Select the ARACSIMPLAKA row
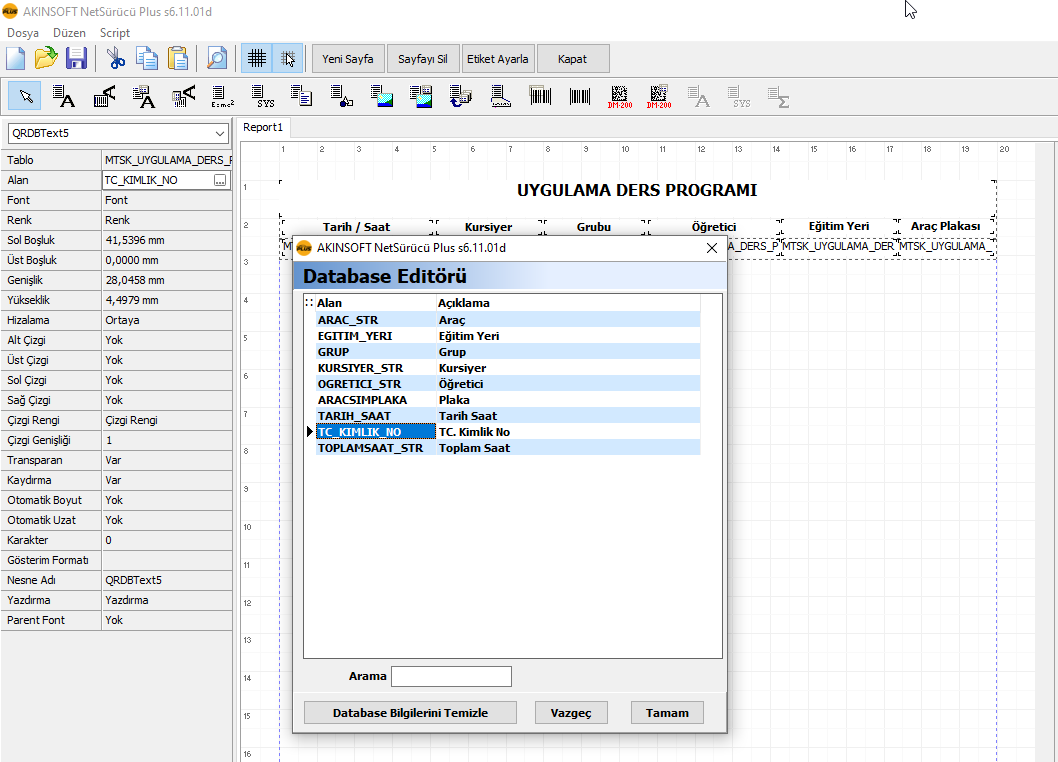This screenshot has width=1058, height=762. pyautogui.click(x=507, y=400)
